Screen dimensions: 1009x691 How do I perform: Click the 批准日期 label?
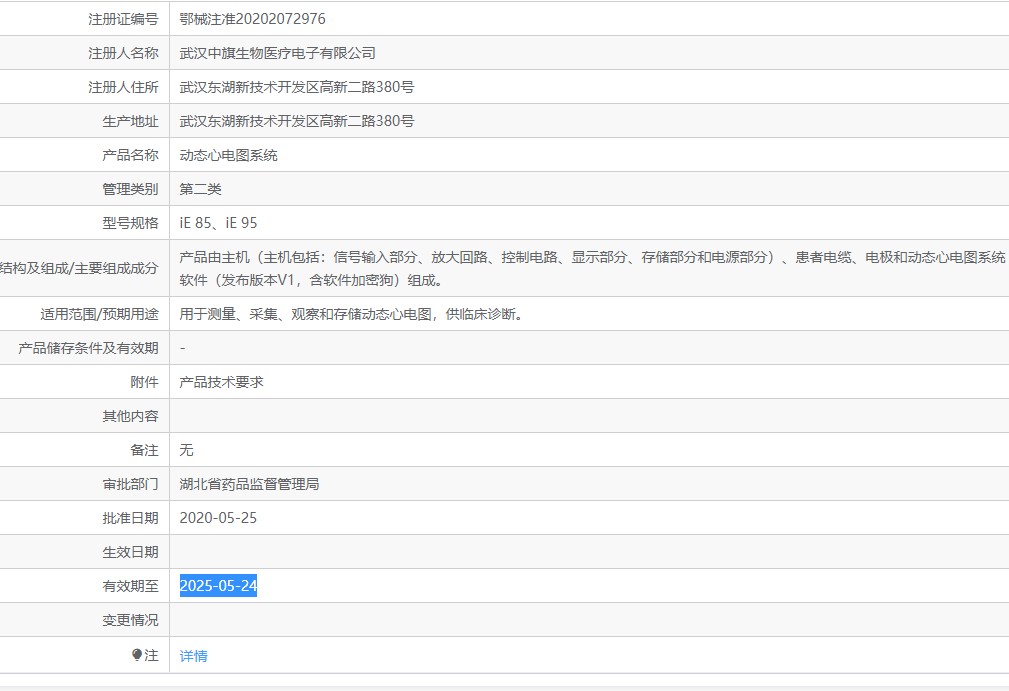pos(130,518)
